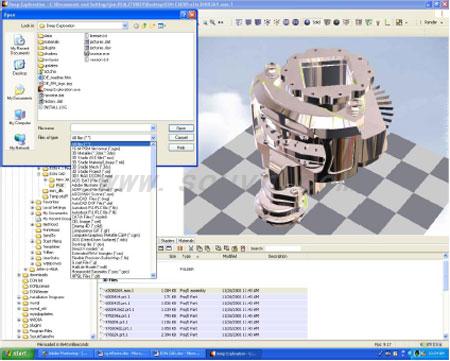Click the views menu icon in the dialog
Screen dimensions: 450x361
(162, 26)
